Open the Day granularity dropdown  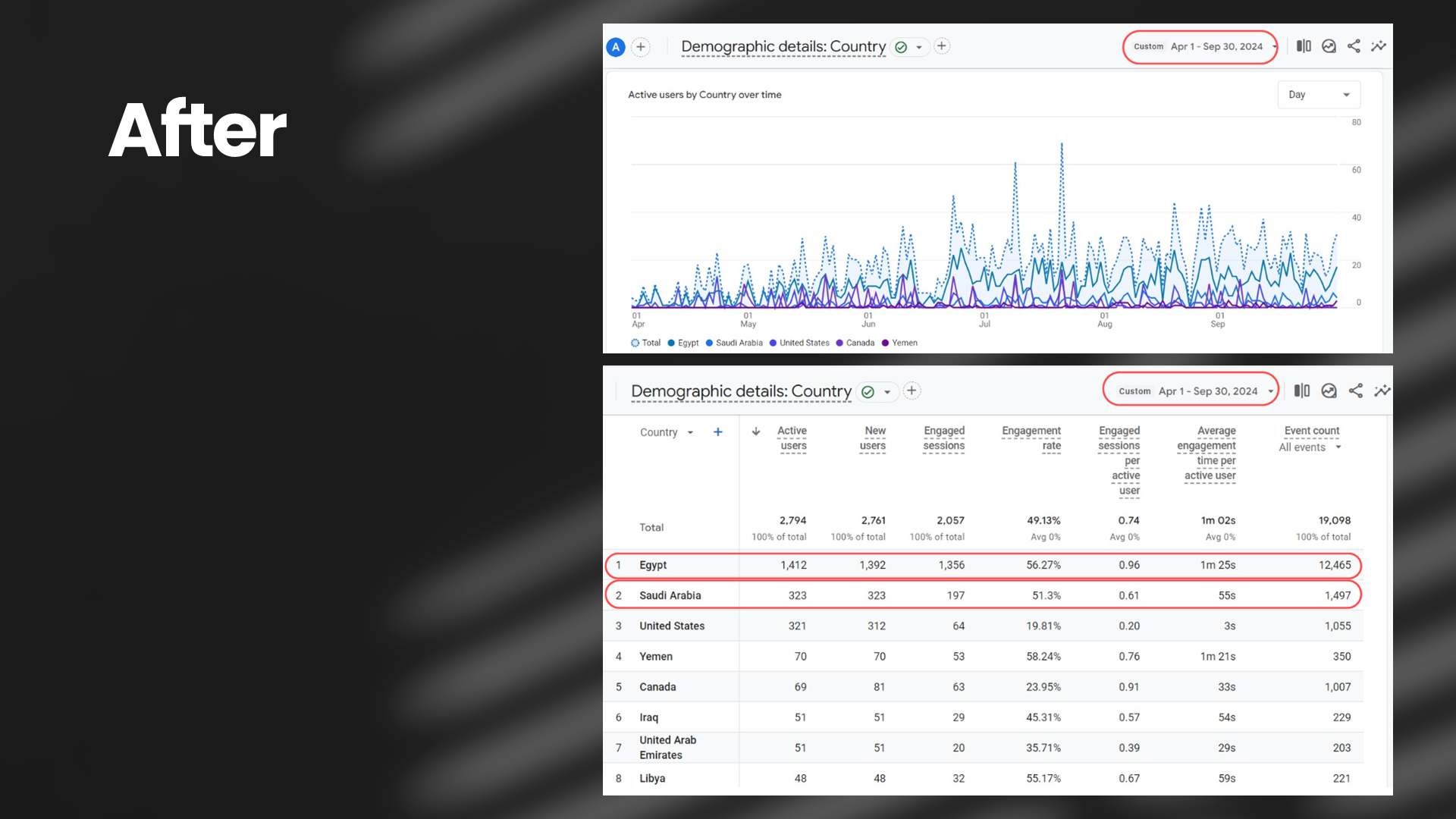(1319, 95)
